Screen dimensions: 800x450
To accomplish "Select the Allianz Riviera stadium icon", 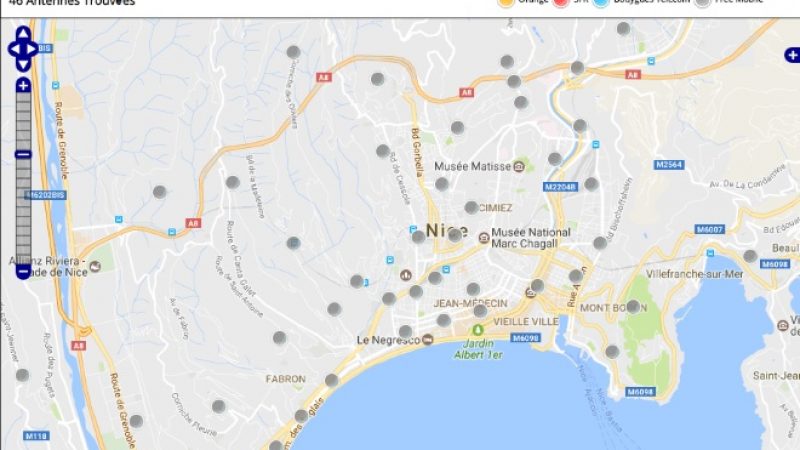I will [x=95, y=266].
